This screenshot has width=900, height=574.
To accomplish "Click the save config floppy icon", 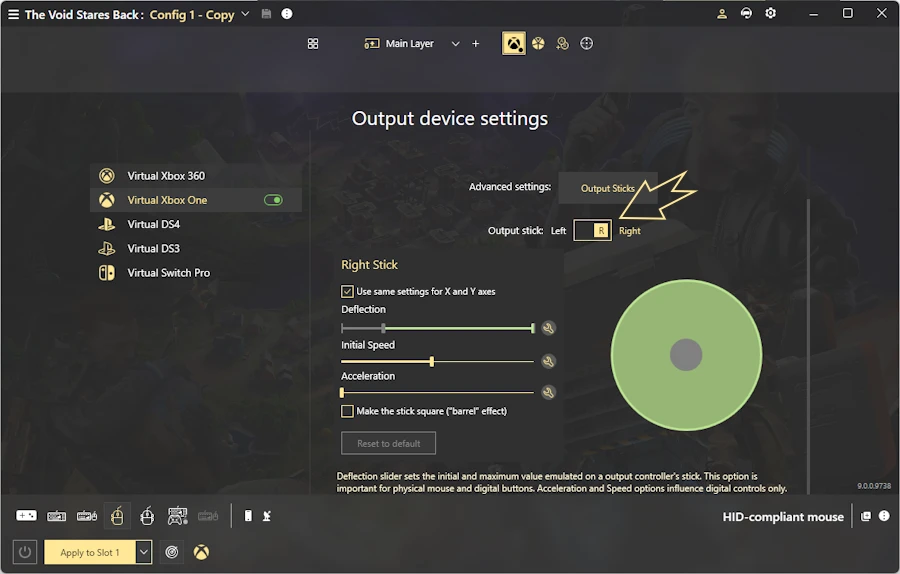I will (x=266, y=14).
